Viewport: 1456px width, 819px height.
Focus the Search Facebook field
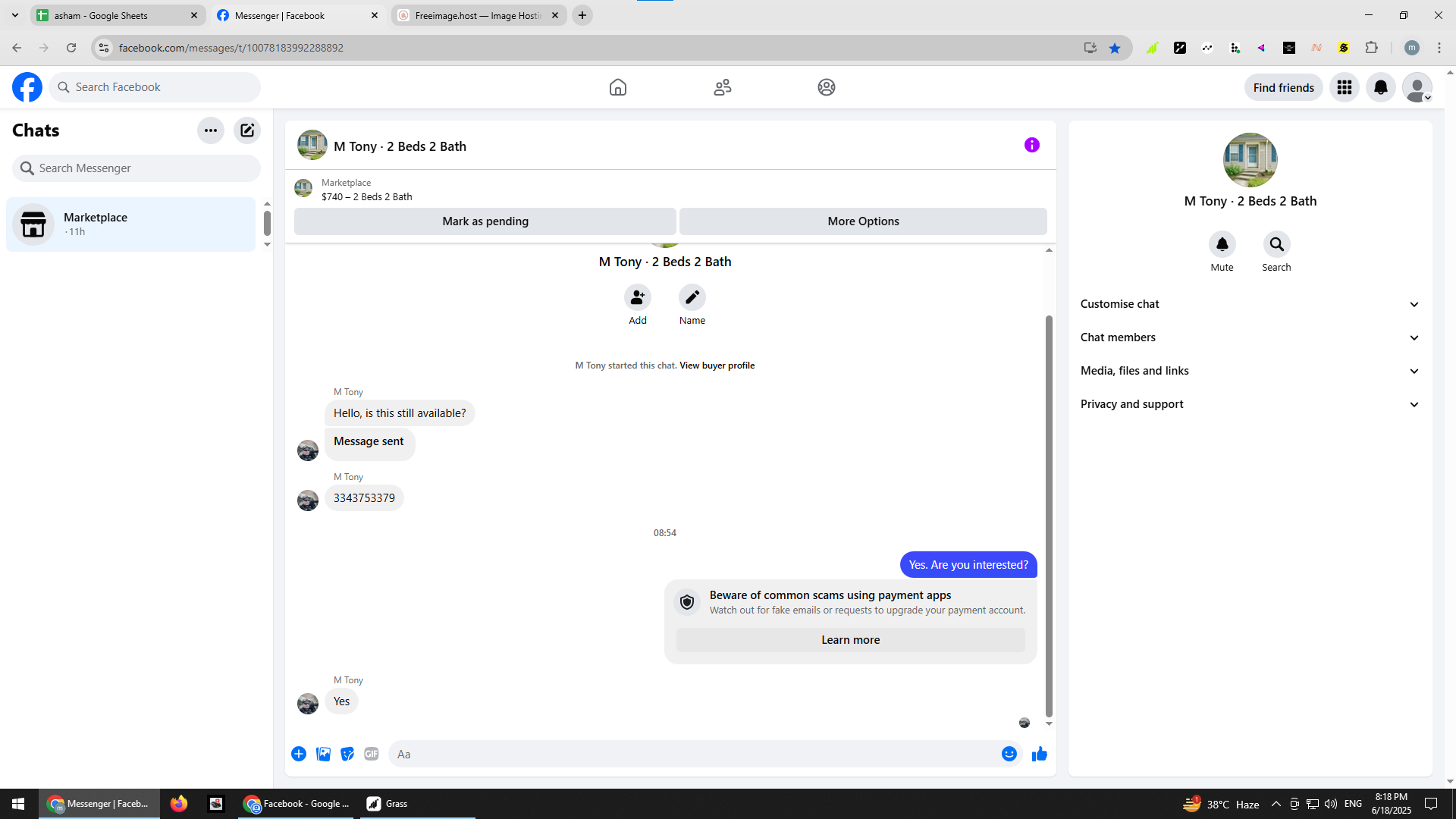pyautogui.click(x=155, y=87)
